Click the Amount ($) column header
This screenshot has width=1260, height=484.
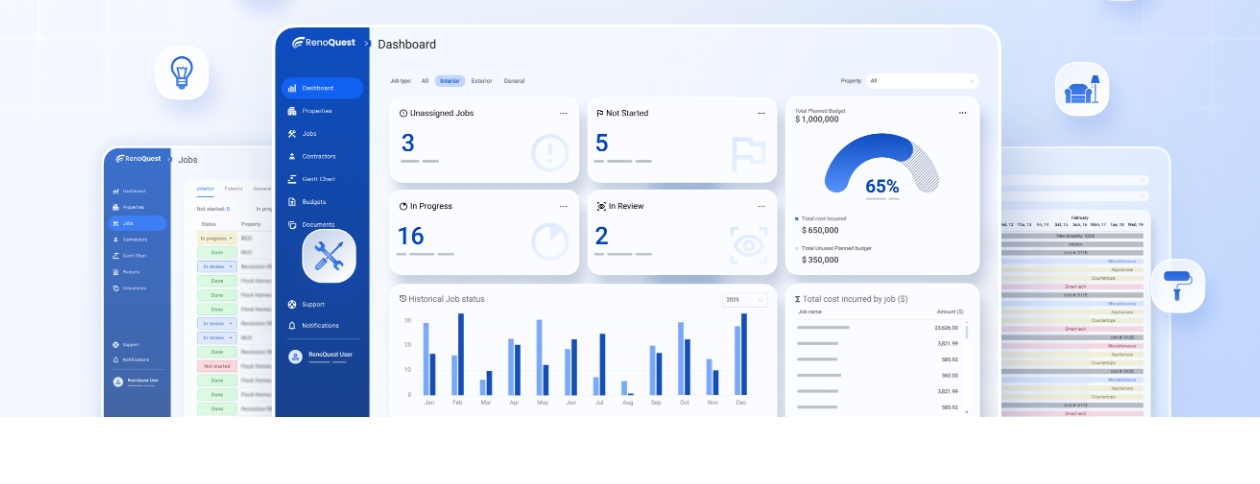(949, 312)
